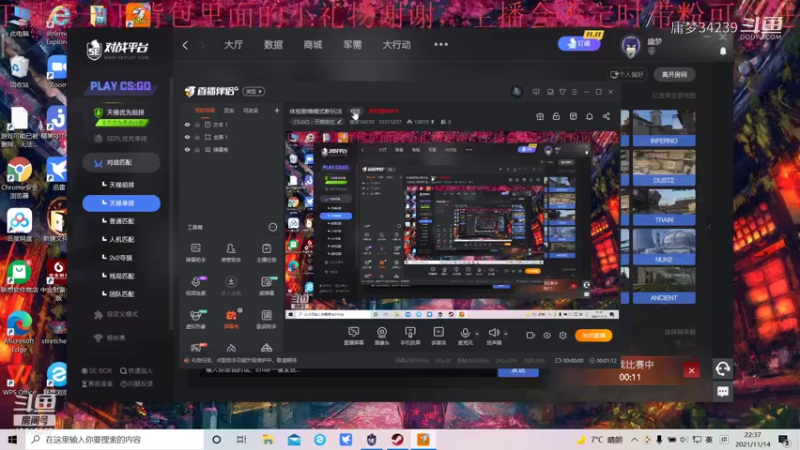
Task: Open the 虚拟形象 tool in toolbox
Action: coord(195,319)
